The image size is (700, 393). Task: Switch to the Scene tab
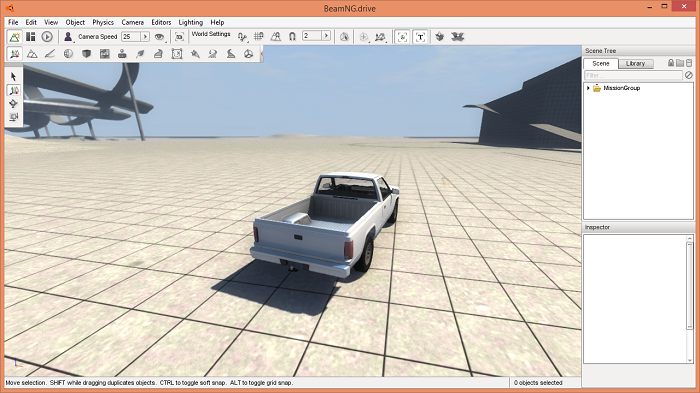tap(600, 63)
